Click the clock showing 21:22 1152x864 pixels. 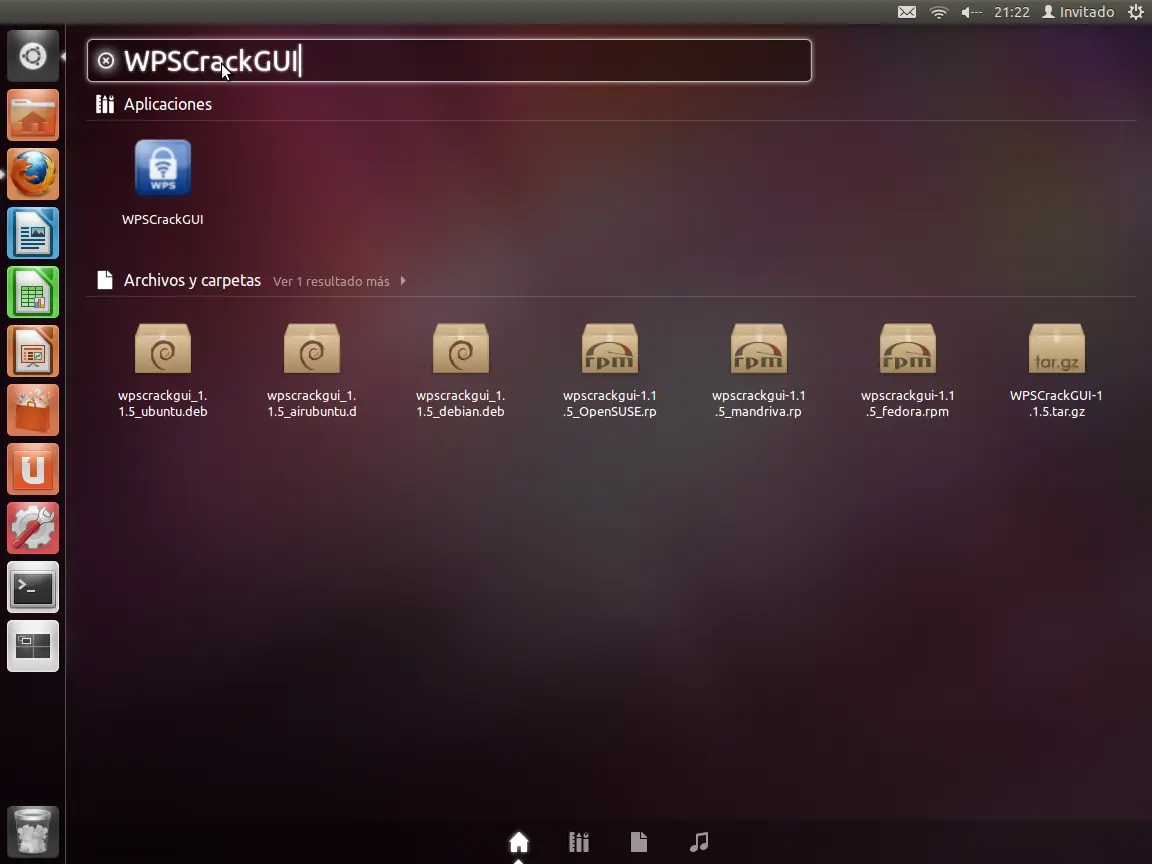pyautogui.click(x=1012, y=12)
